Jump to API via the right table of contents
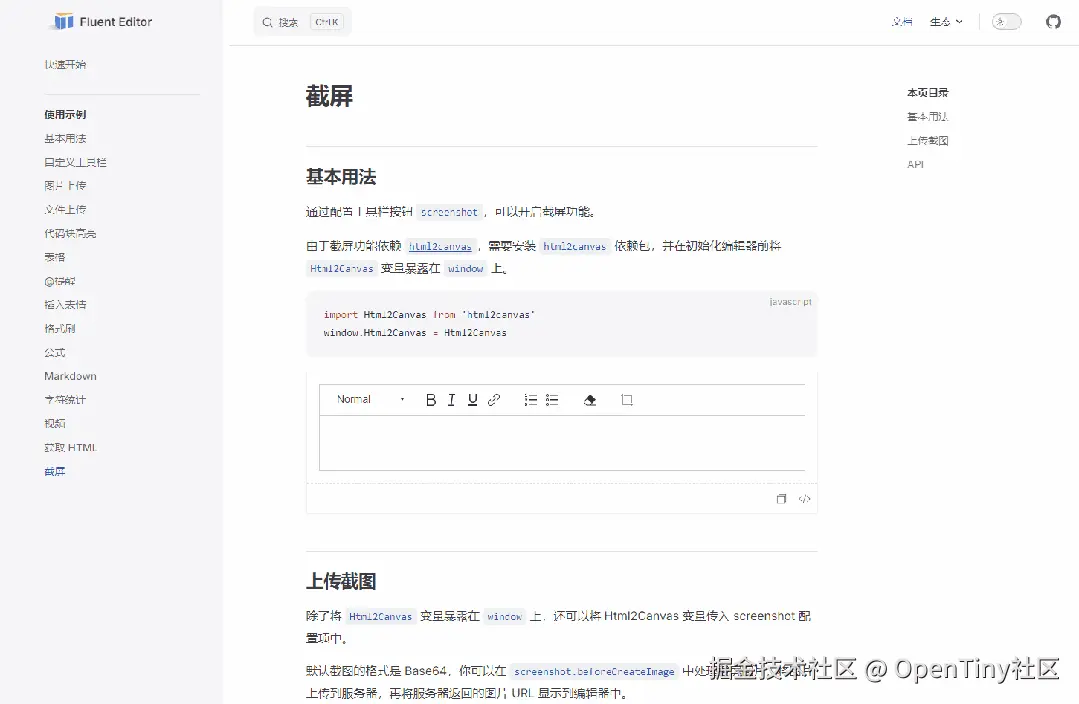The width and height of the screenshot is (1079, 704). 915,164
